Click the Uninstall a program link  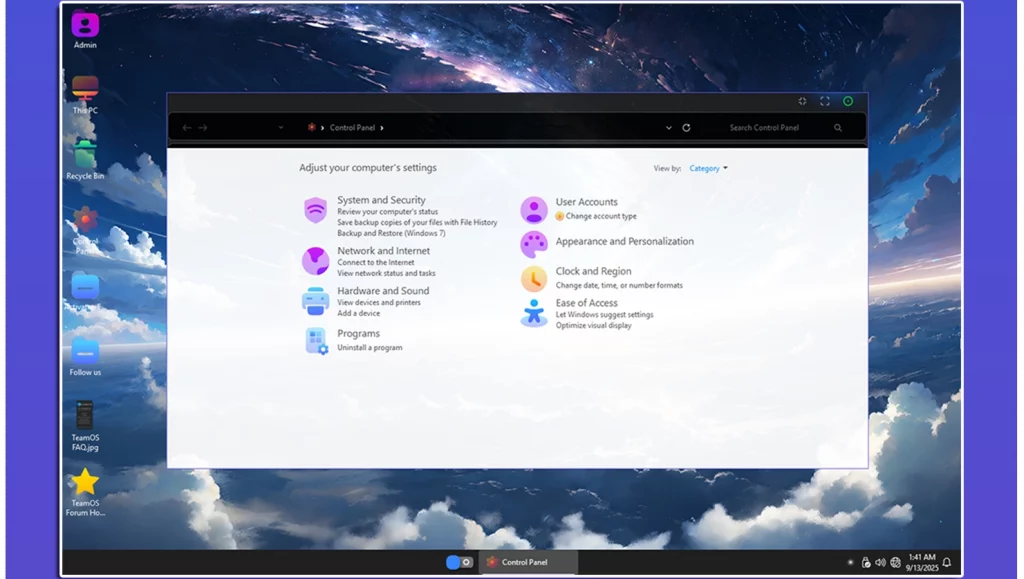[370, 348]
